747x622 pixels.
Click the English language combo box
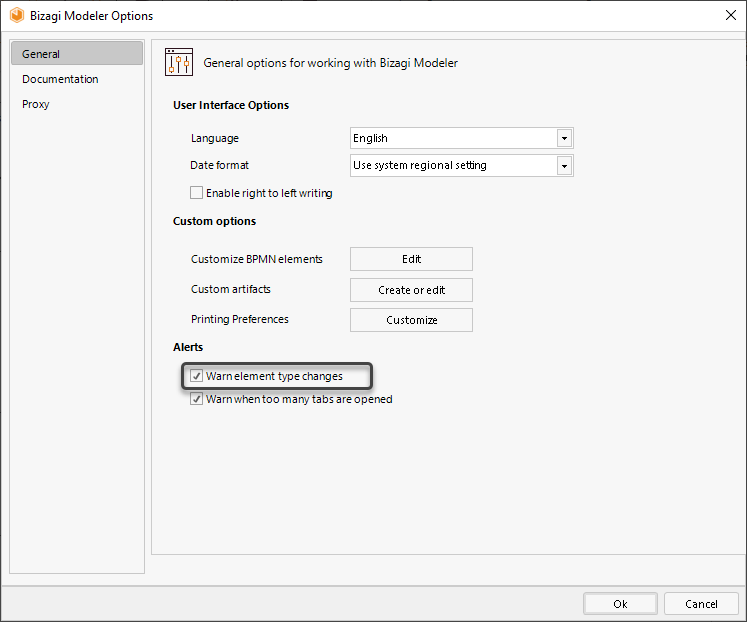click(x=461, y=138)
